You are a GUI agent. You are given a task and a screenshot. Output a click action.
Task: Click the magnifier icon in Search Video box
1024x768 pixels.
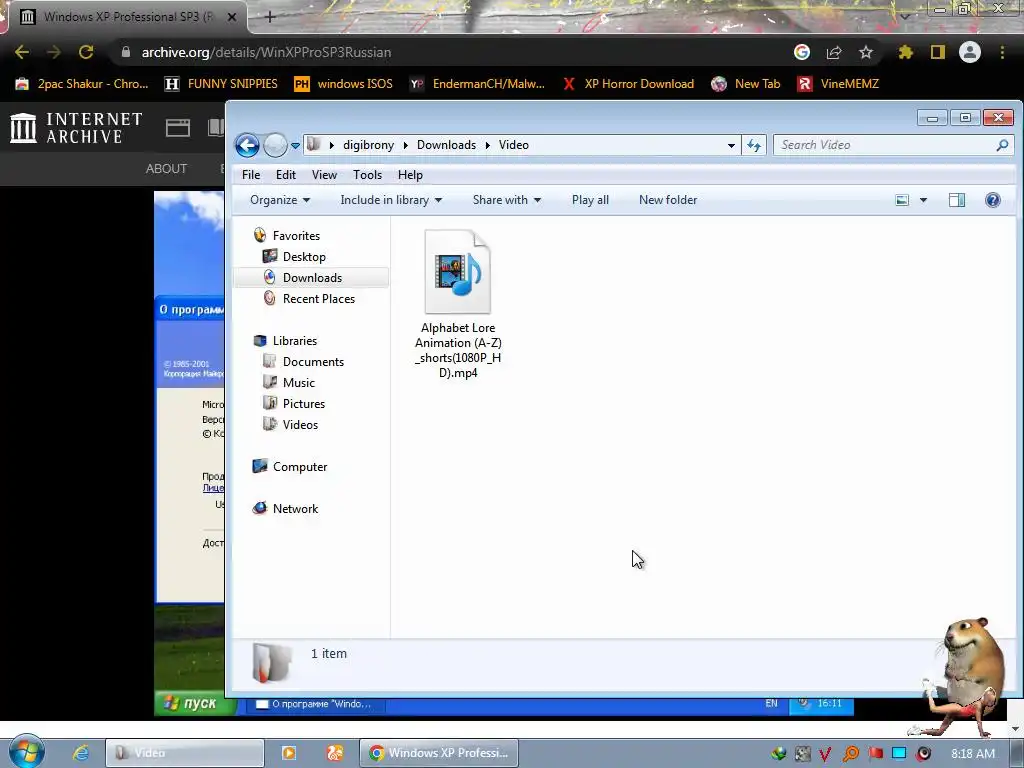(x=1002, y=145)
